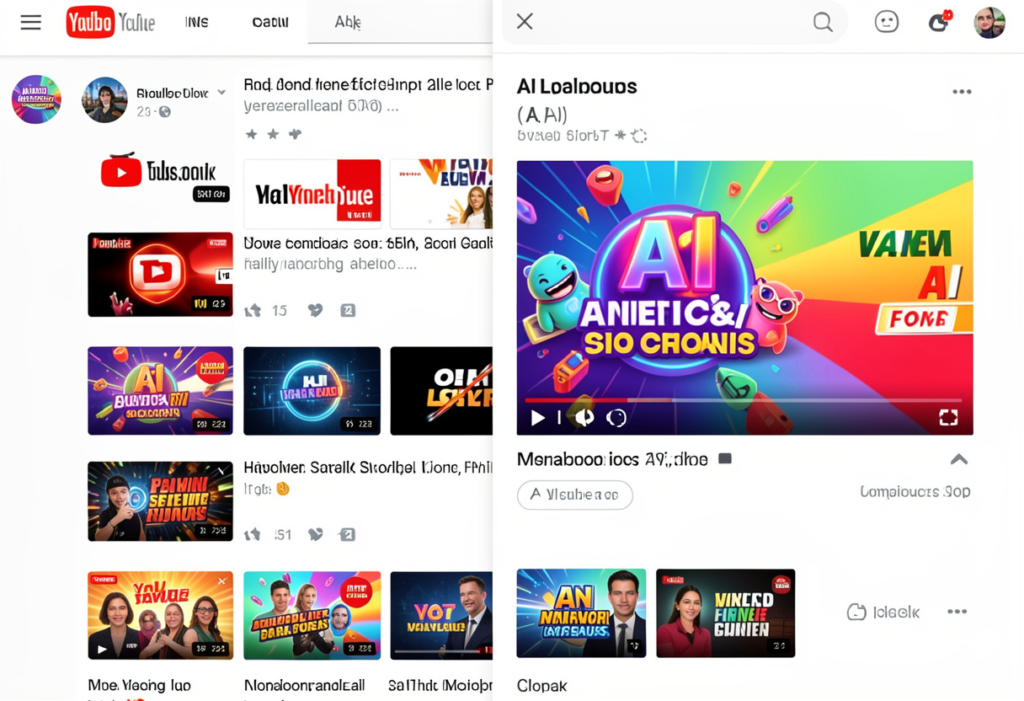Open the related video thumbnail with news anchors
Viewport: 1024px width, 701px height.
tap(581, 612)
